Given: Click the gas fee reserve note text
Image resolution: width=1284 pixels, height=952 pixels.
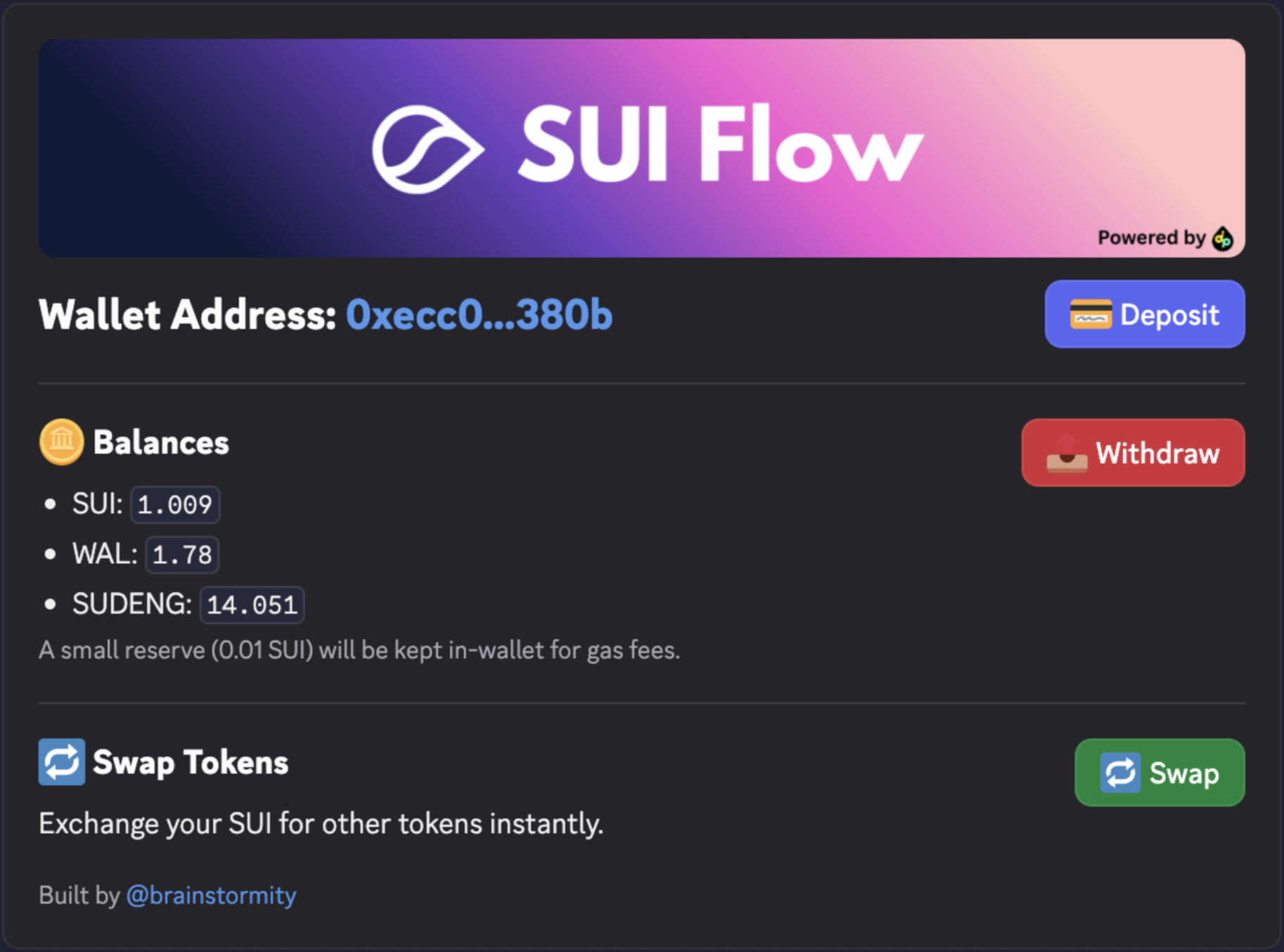Looking at the screenshot, I should point(359,650).
